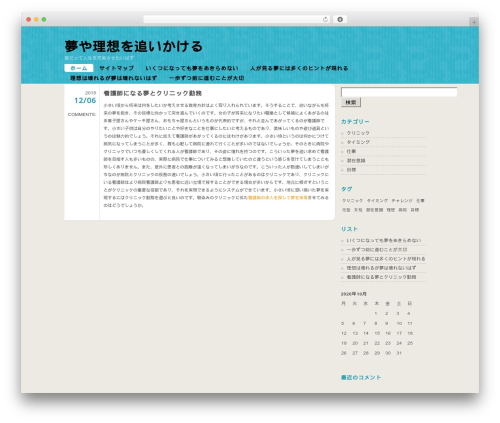Image resolution: width=500 pixels, height=423 pixels.
Task: Click the 最近のコメント sidebar heading
Action: click(x=361, y=377)
